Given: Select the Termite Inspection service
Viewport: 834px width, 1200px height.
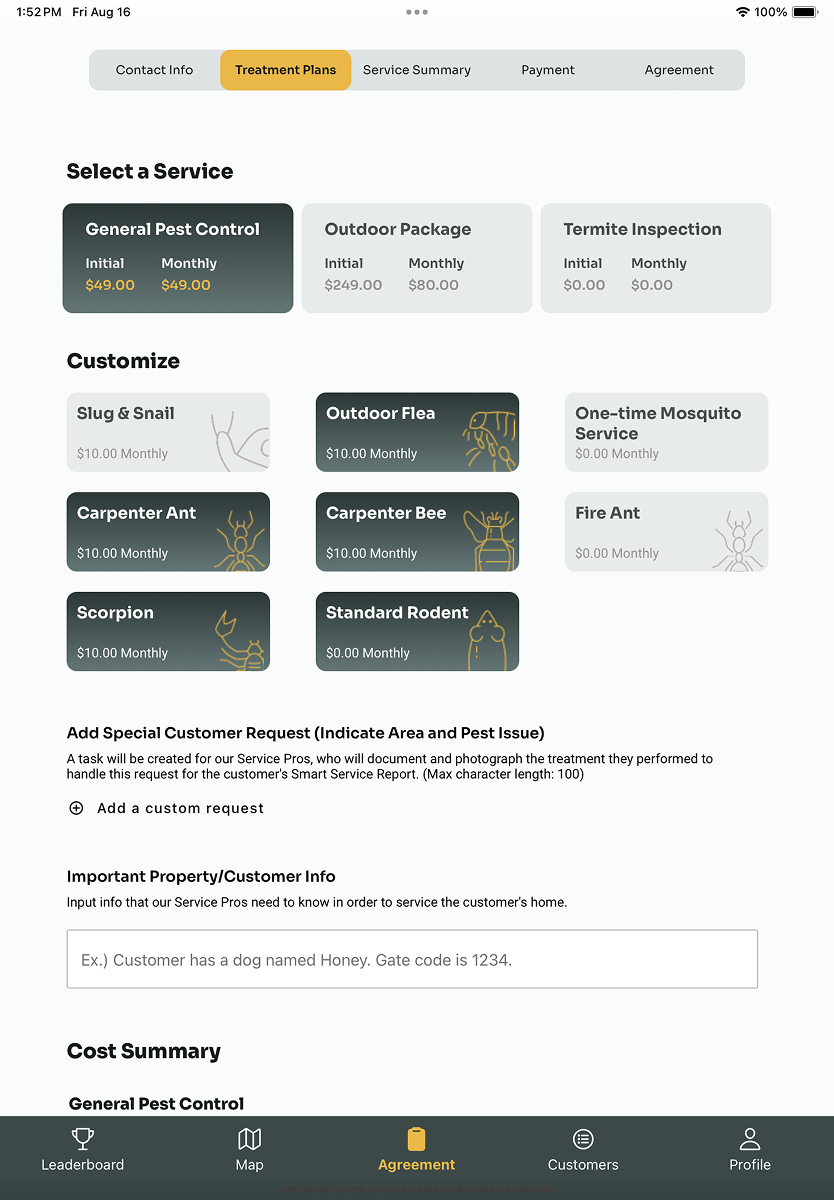Looking at the screenshot, I should pos(655,258).
